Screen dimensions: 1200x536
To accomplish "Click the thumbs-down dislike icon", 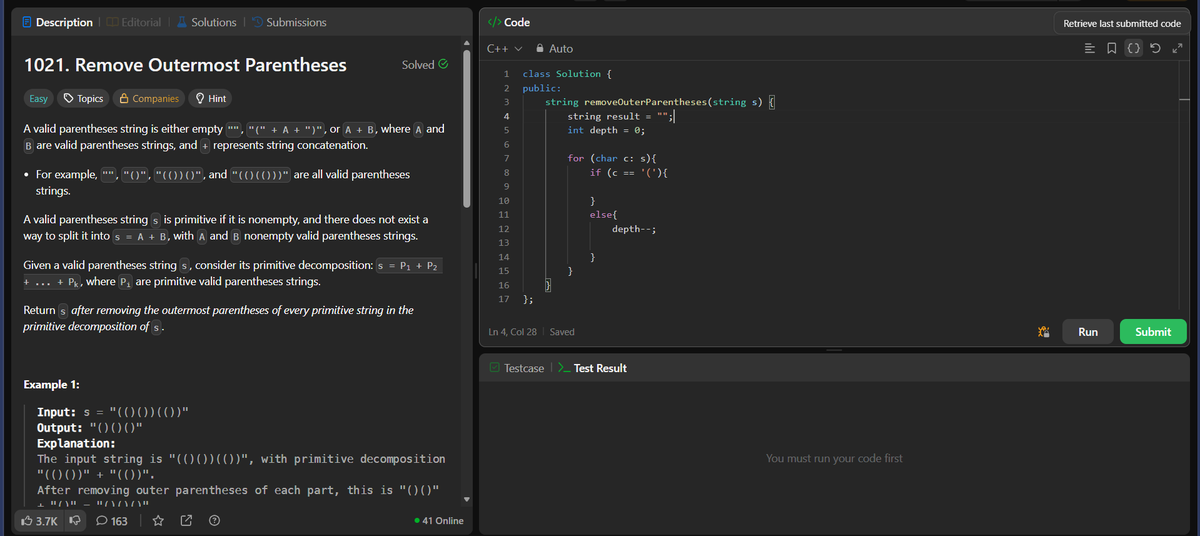I will click(73, 521).
